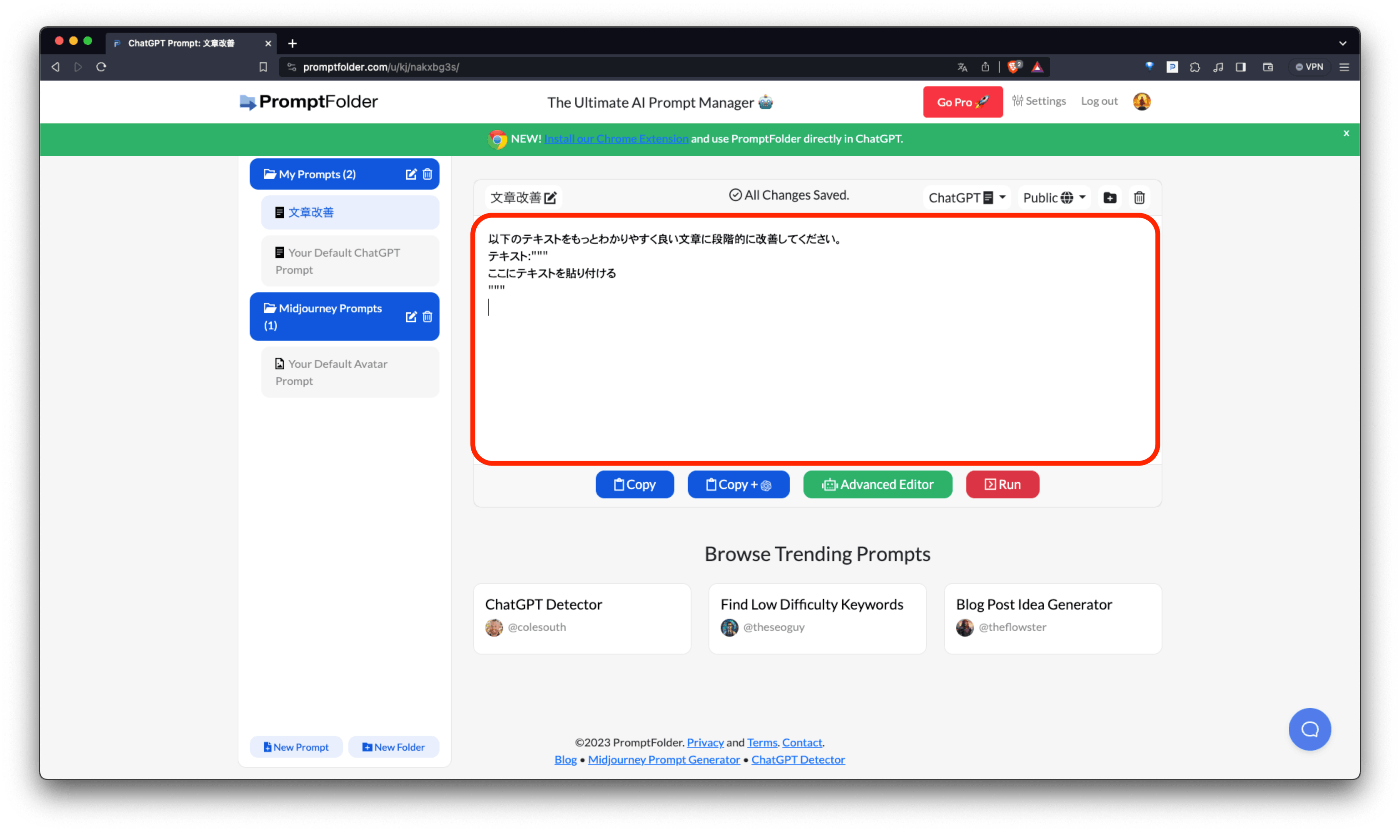Open Your Default ChatGPT Prompt

tap(350, 261)
